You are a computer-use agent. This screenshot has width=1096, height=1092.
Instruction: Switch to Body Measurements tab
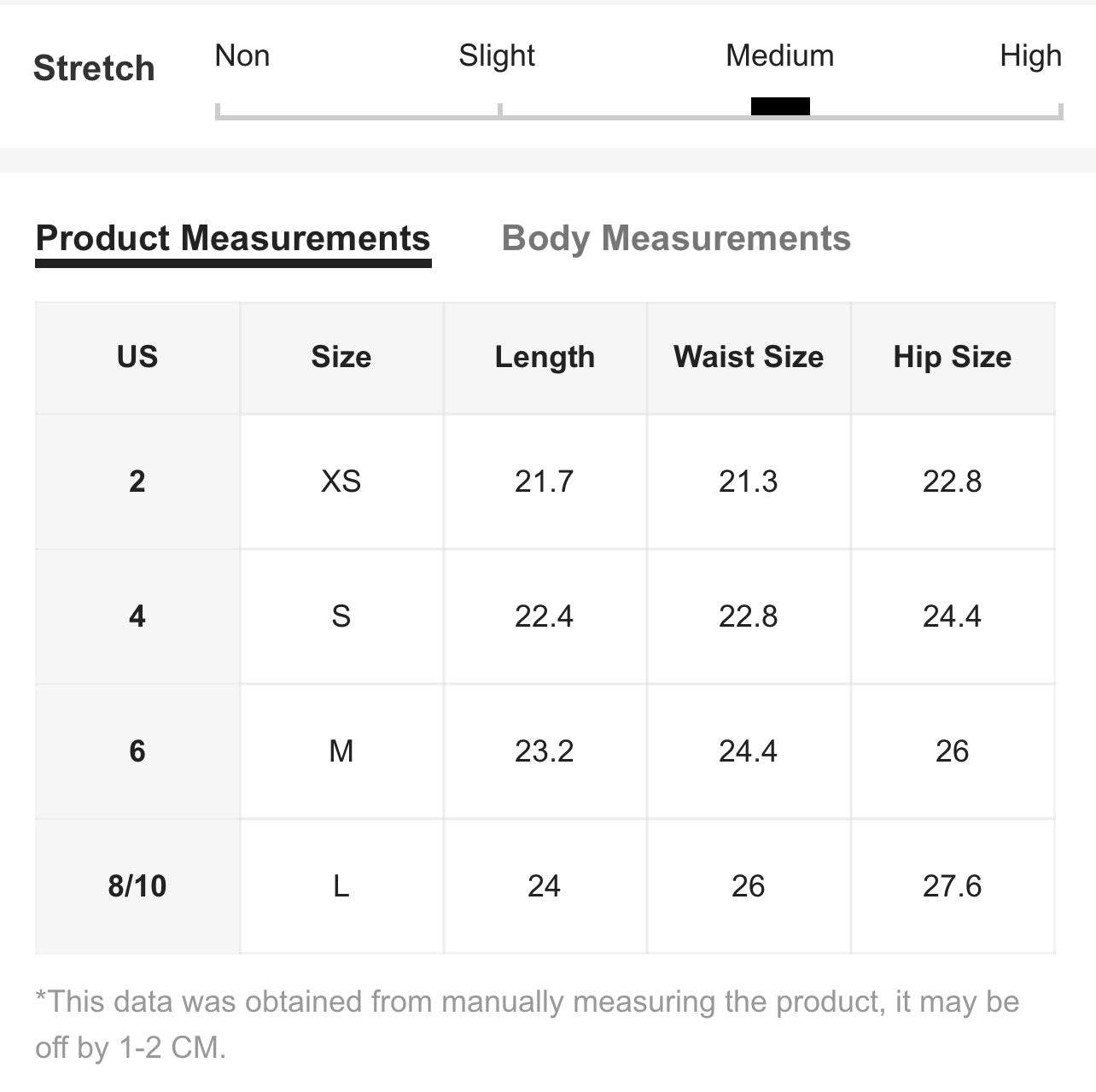[x=676, y=238]
